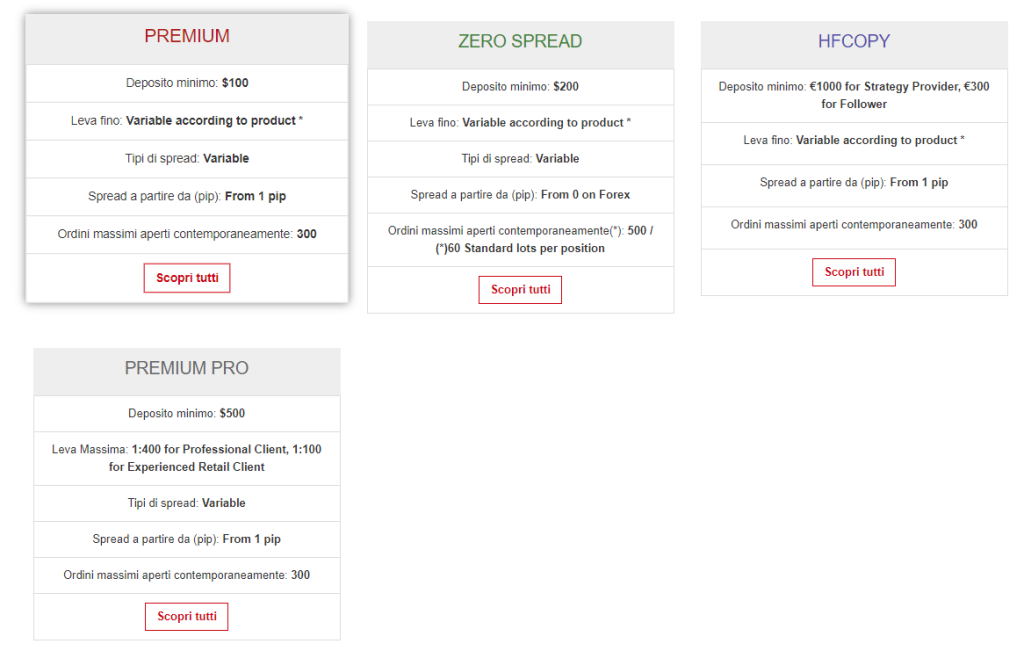Select the HFCOPY From 1 pip spread row
1024x651 pixels.
click(x=854, y=183)
